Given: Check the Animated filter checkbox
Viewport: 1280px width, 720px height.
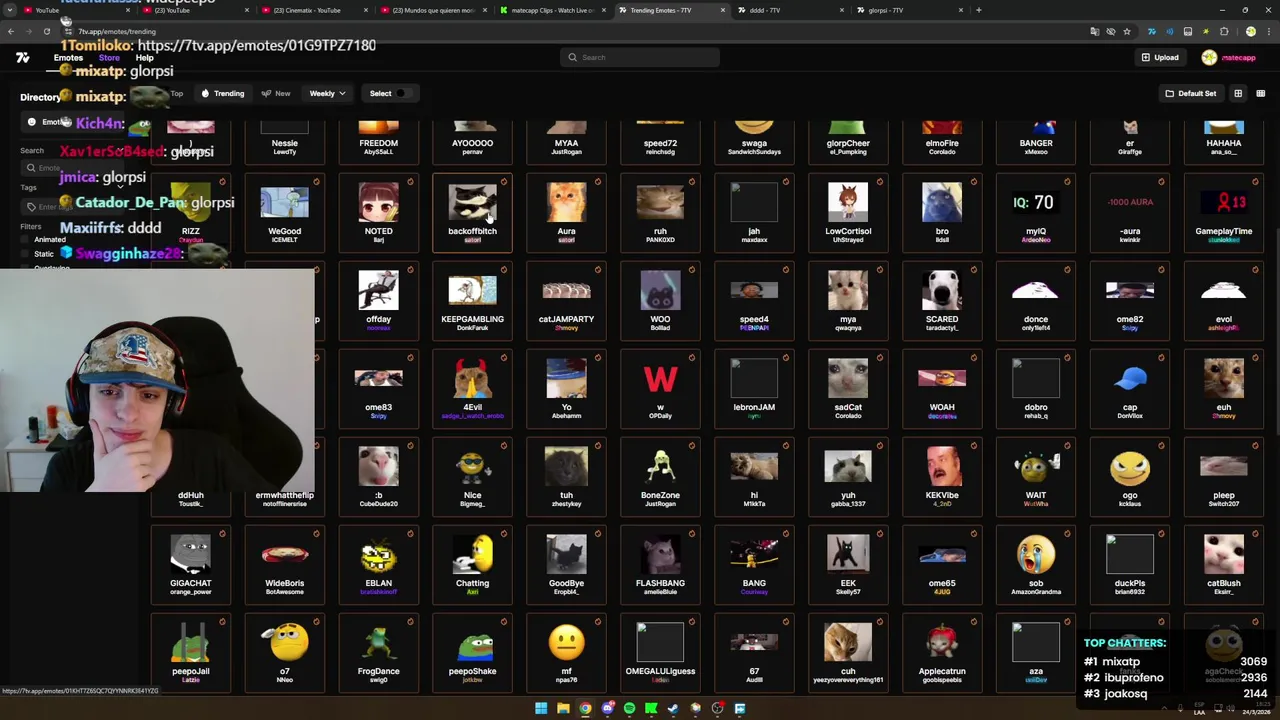Looking at the screenshot, I should (x=26, y=240).
